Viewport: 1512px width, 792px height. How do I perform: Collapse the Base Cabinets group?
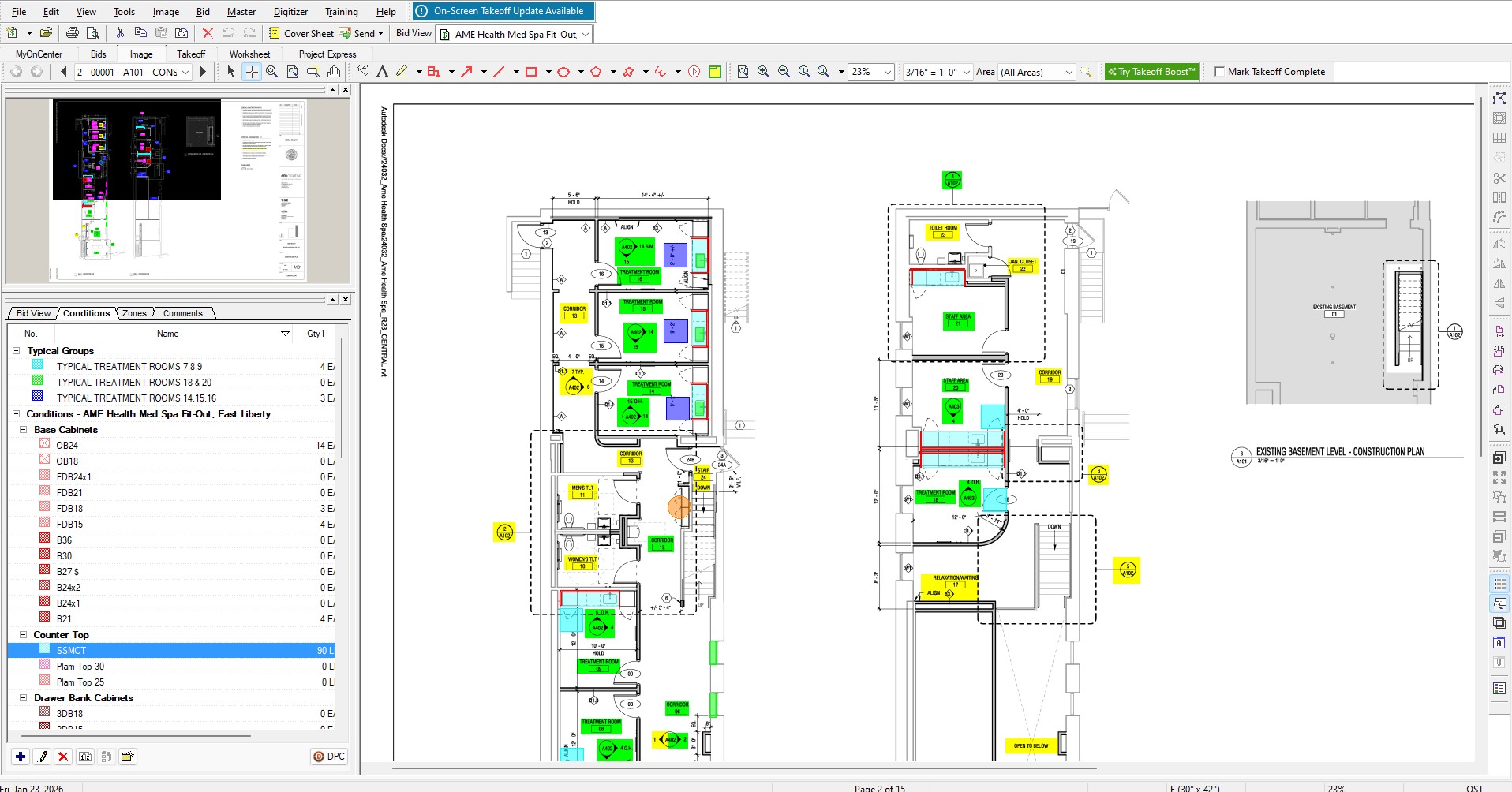24,430
